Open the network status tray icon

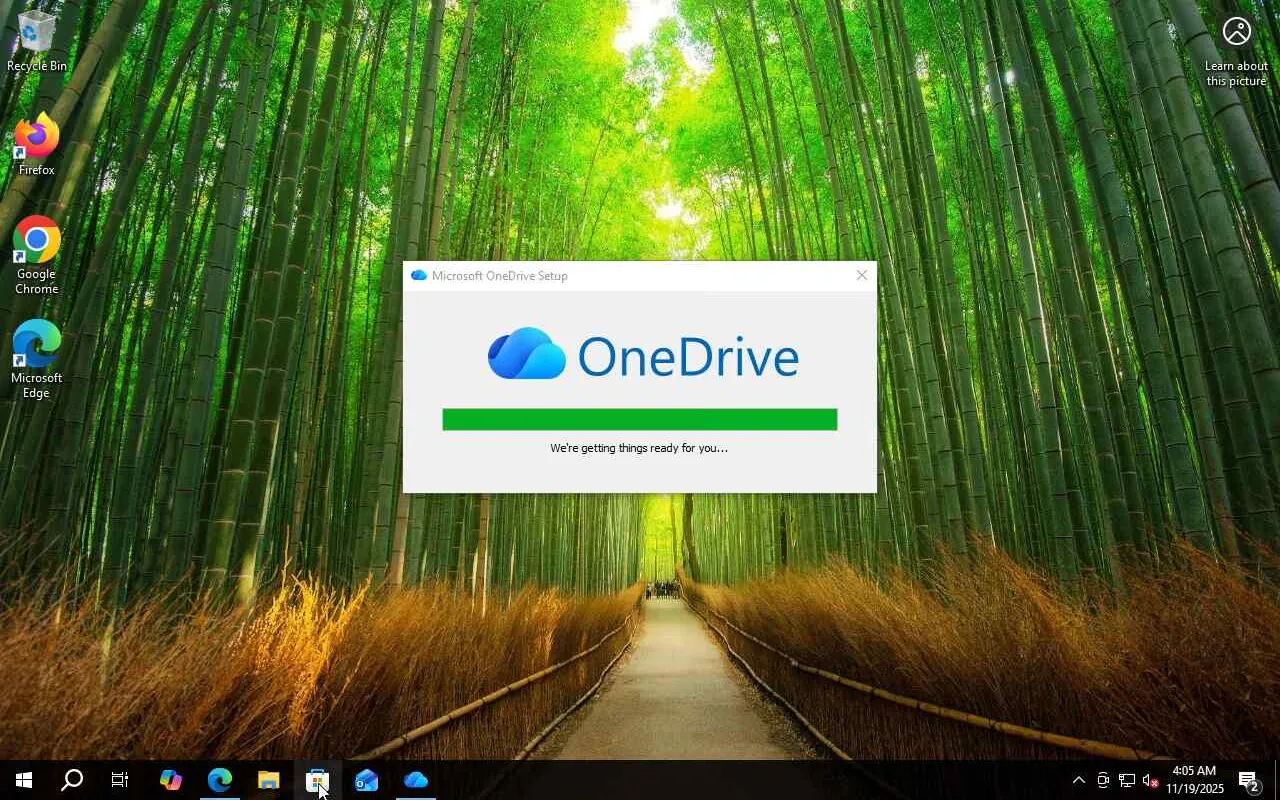point(1127,780)
